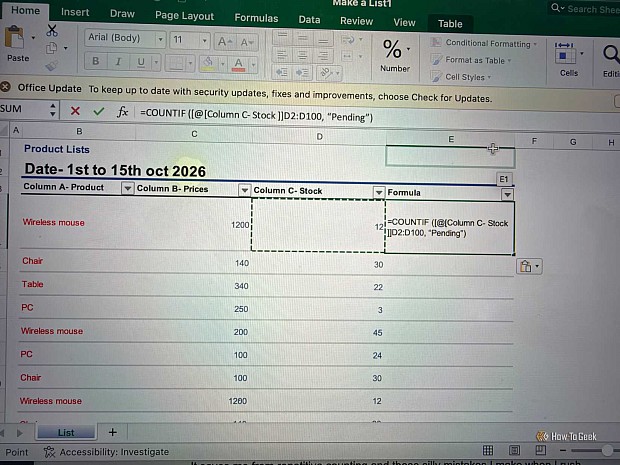Dismiss the Office Update notification bar
Screen dimensions: 620x465
[x=5, y=87]
